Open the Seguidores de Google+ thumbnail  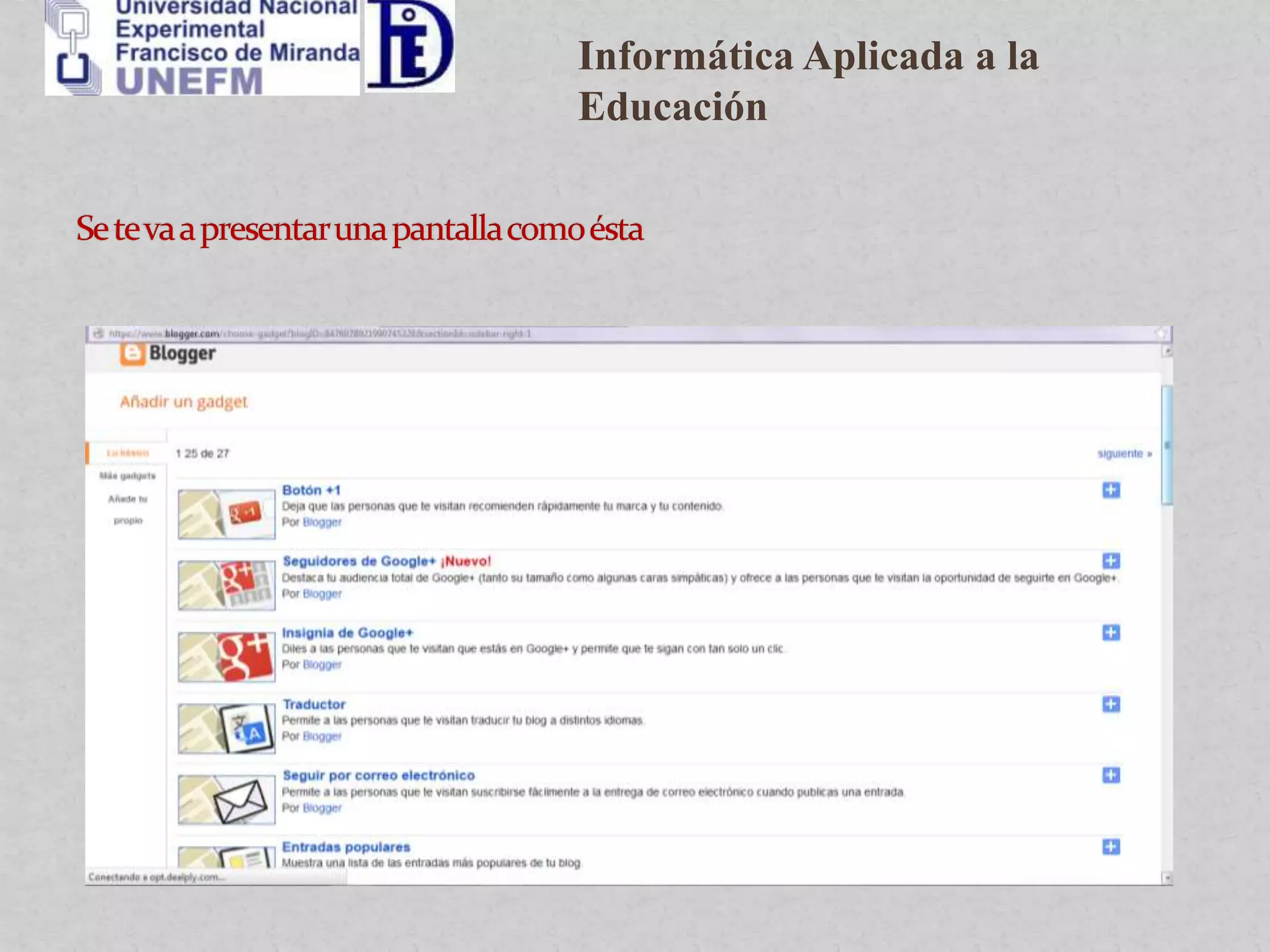pos(226,585)
